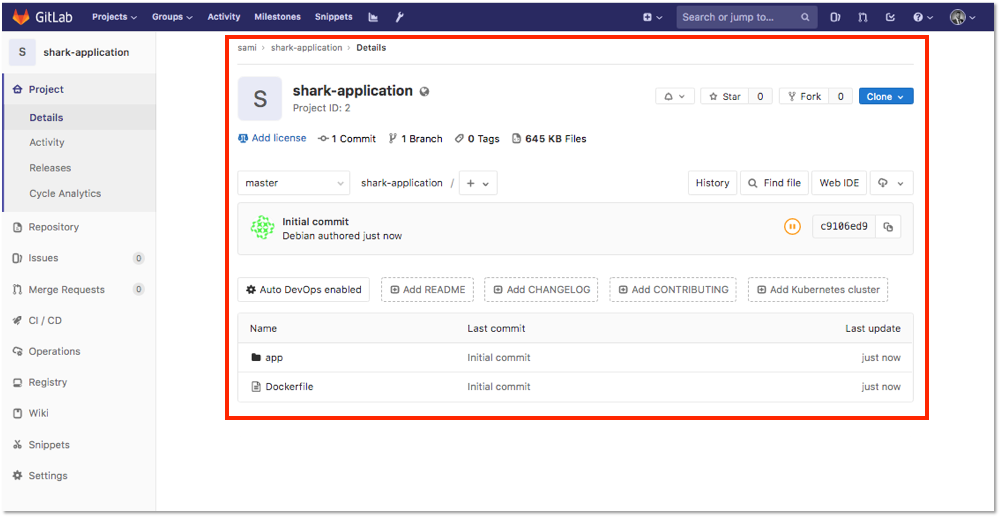The image size is (1001, 518).
Task: Click the Initial commit title
Action: [315, 222]
